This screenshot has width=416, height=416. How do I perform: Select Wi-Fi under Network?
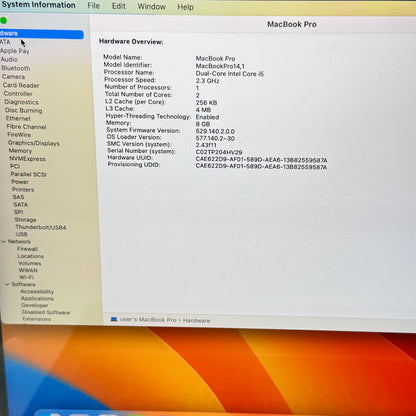[27, 277]
